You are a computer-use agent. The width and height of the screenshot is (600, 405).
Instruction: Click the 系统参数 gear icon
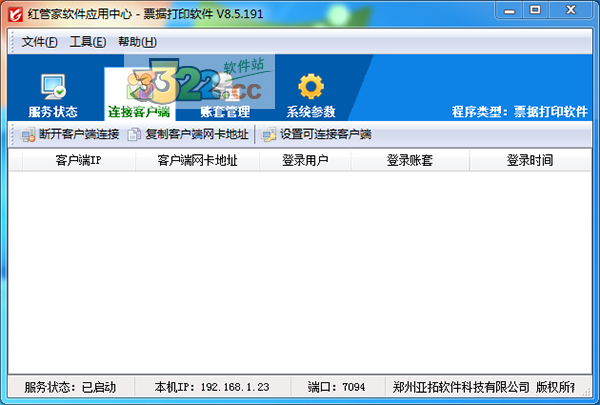coord(311,87)
